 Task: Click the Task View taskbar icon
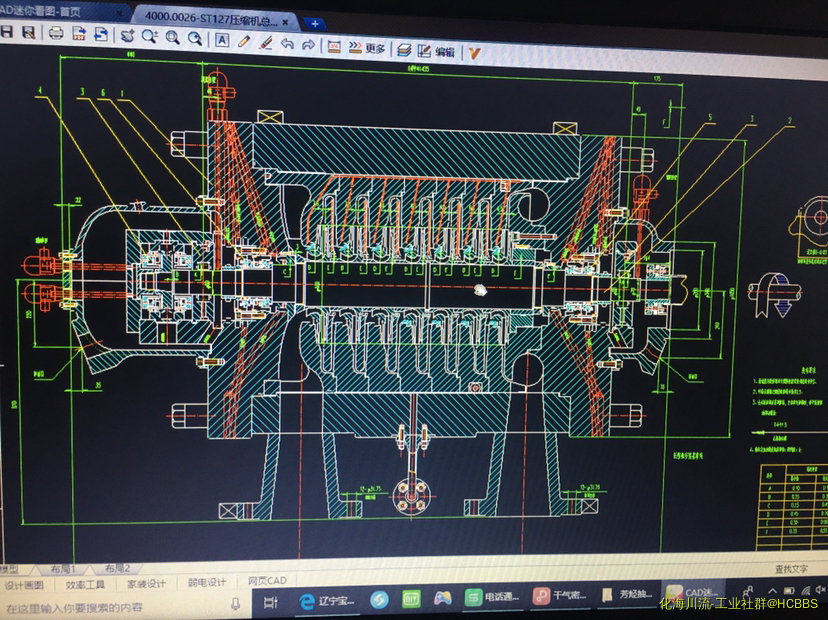pos(270,602)
